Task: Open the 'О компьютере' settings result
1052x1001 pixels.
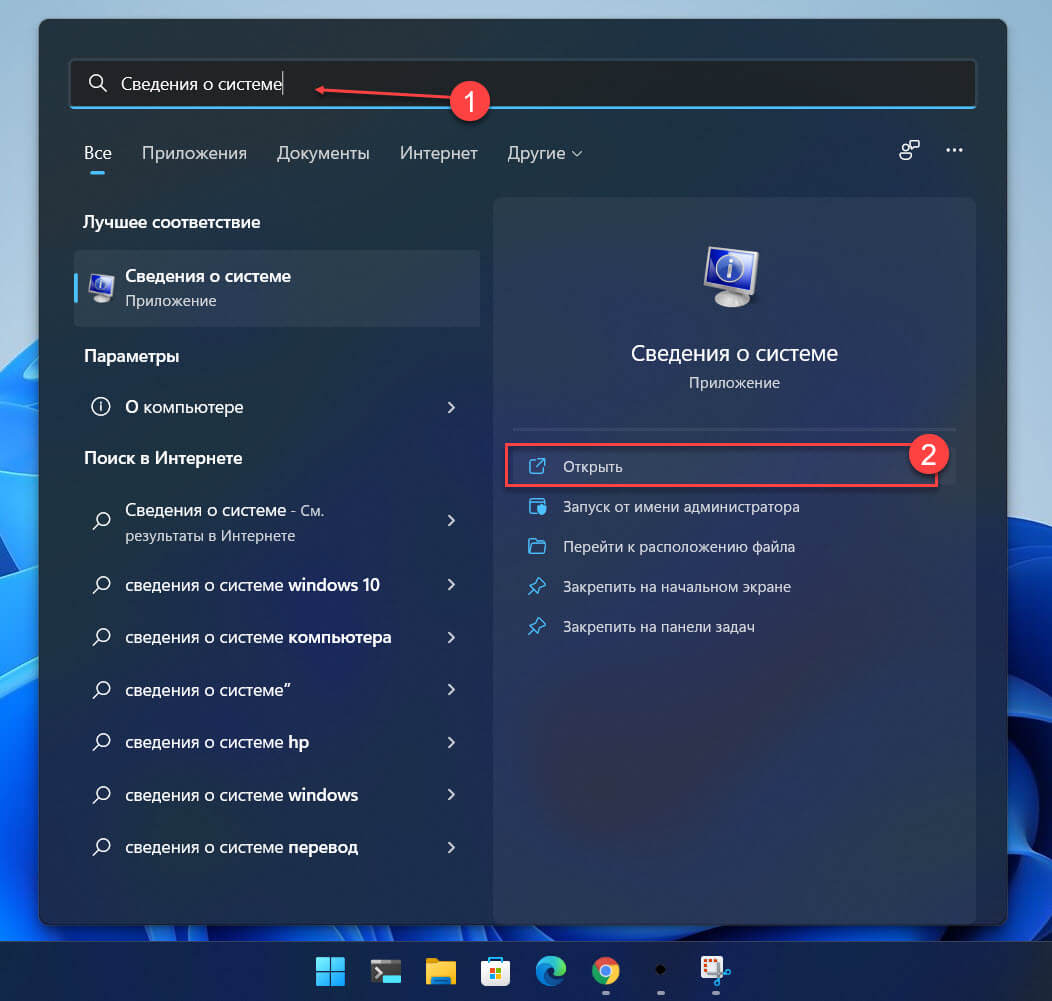Action: coord(277,407)
